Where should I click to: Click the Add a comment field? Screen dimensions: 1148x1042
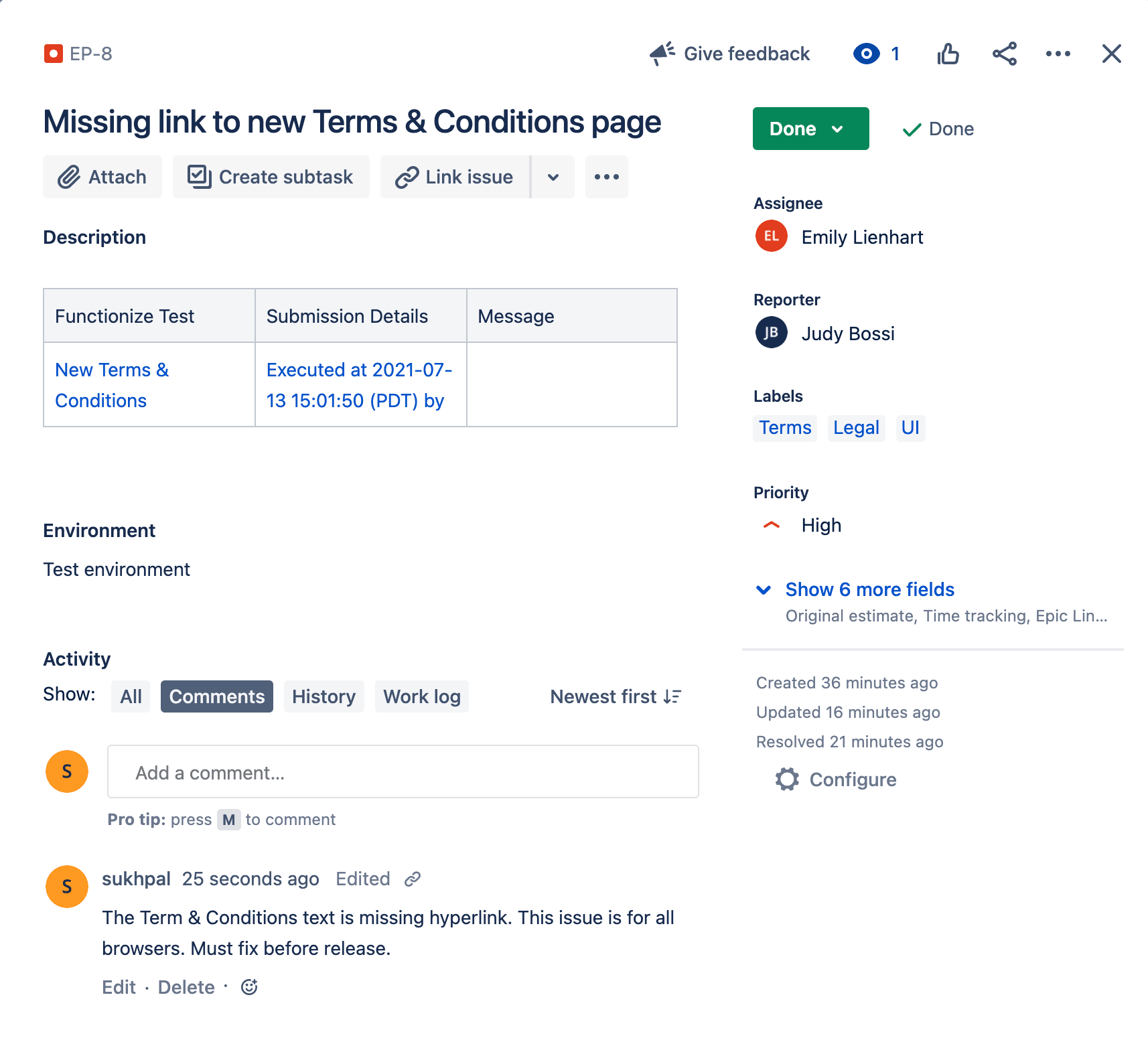coord(403,771)
